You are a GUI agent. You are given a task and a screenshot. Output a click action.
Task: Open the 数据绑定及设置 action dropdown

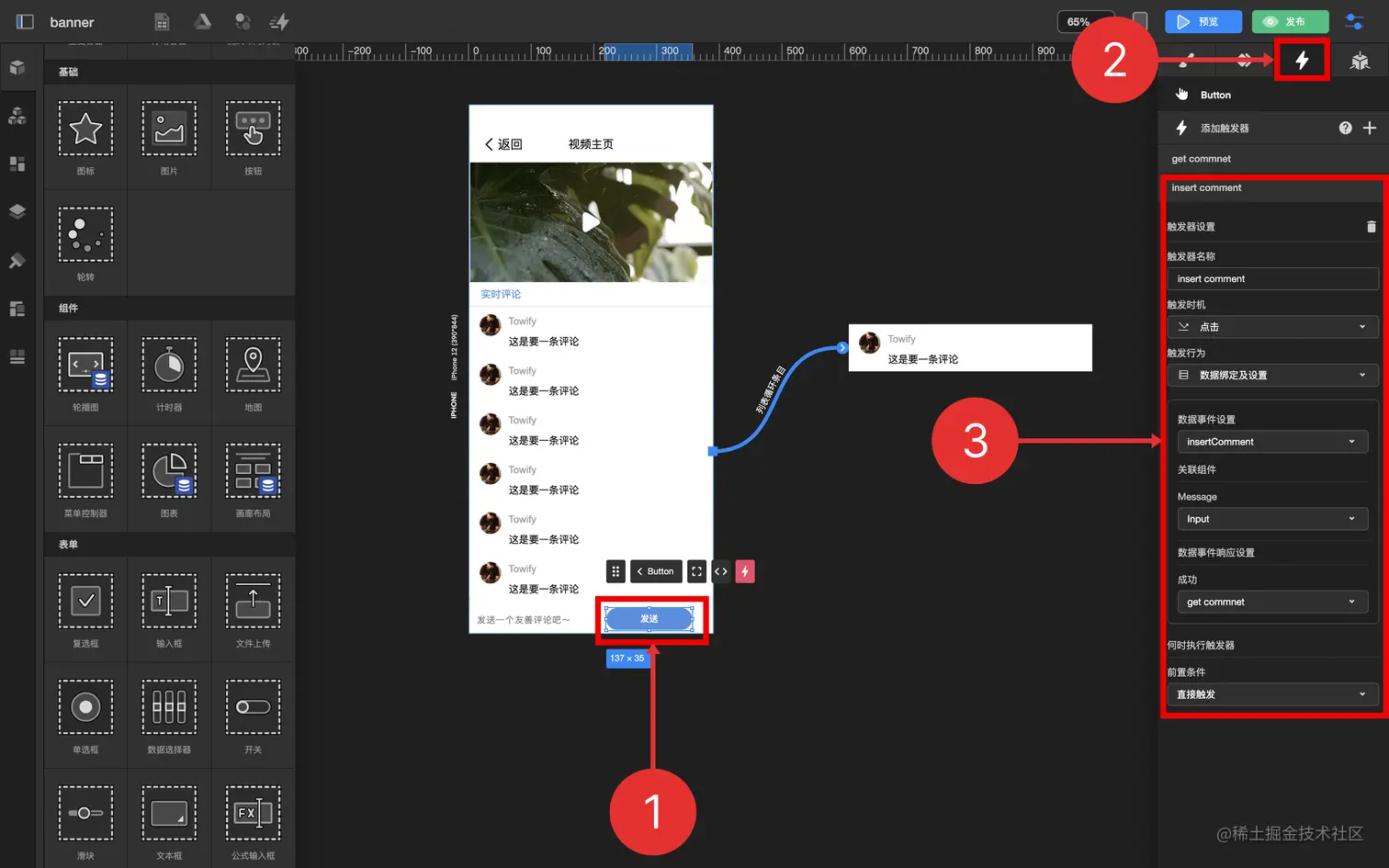[x=1273, y=375]
